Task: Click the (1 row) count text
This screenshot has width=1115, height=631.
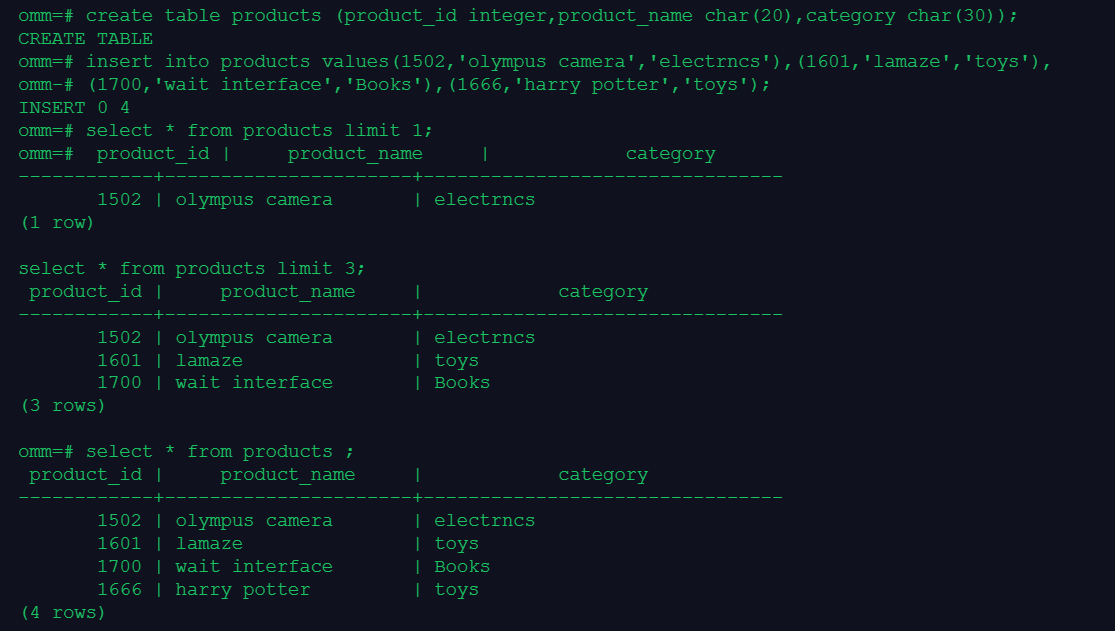Action: (x=57, y=223)
